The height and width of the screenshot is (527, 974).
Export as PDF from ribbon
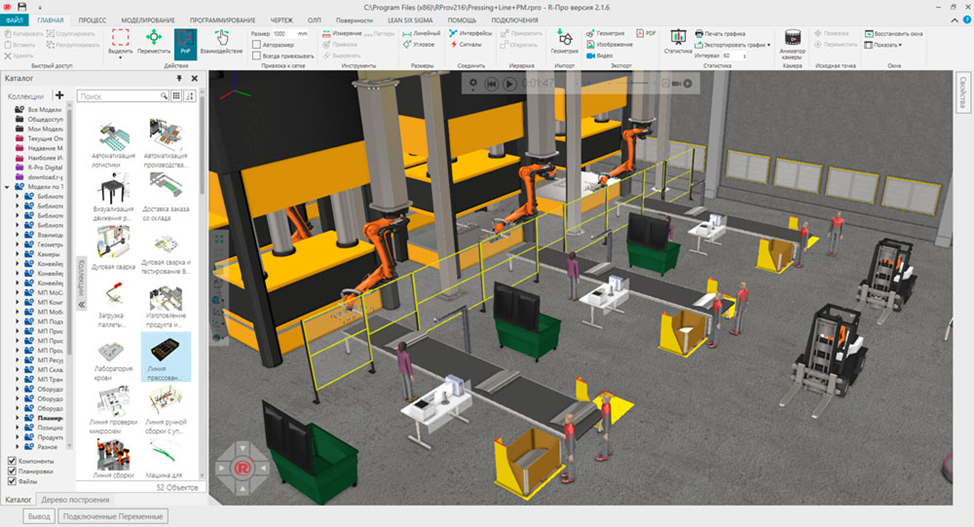click(x=646, y=33)
